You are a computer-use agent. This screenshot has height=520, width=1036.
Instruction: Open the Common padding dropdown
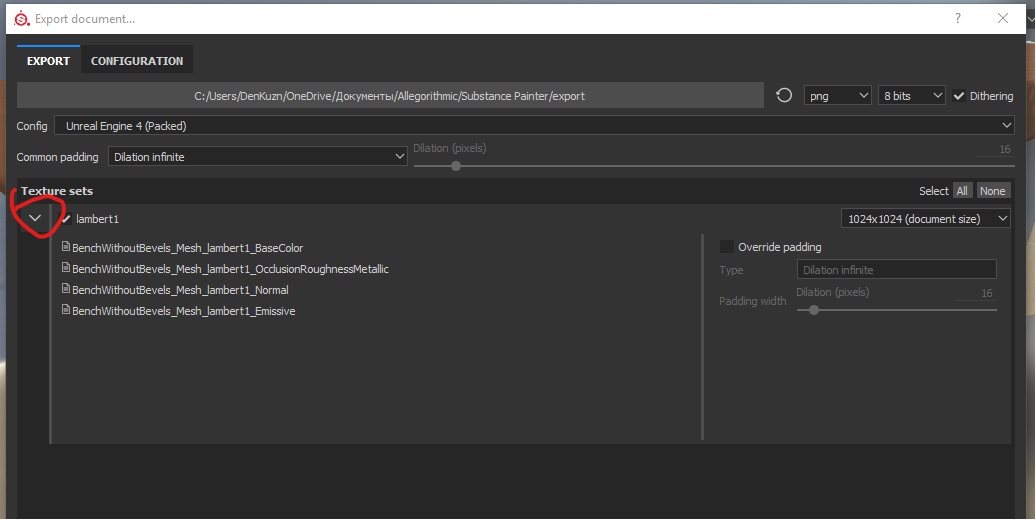[x=258, y=157]
